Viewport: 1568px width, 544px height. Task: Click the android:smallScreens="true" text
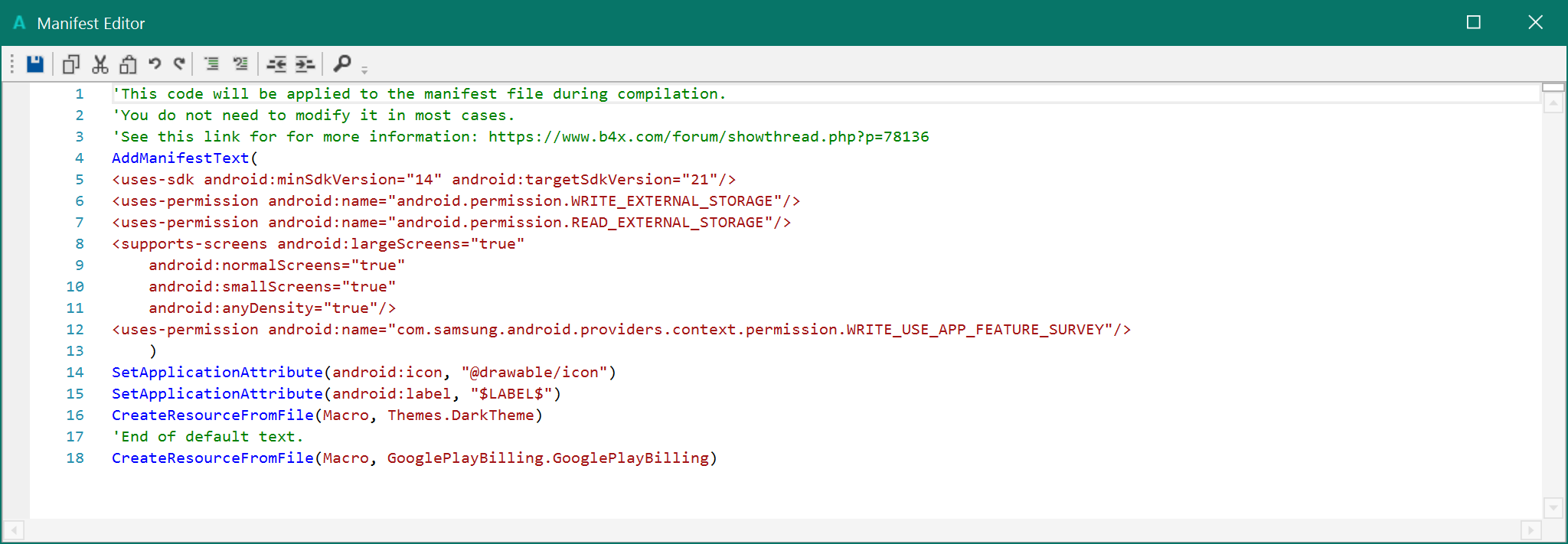click(273, 287)
